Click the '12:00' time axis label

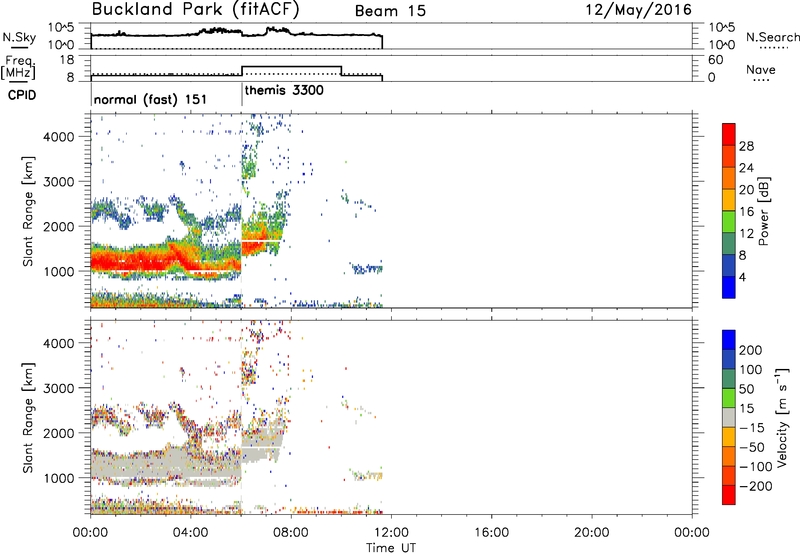[391, 533]
